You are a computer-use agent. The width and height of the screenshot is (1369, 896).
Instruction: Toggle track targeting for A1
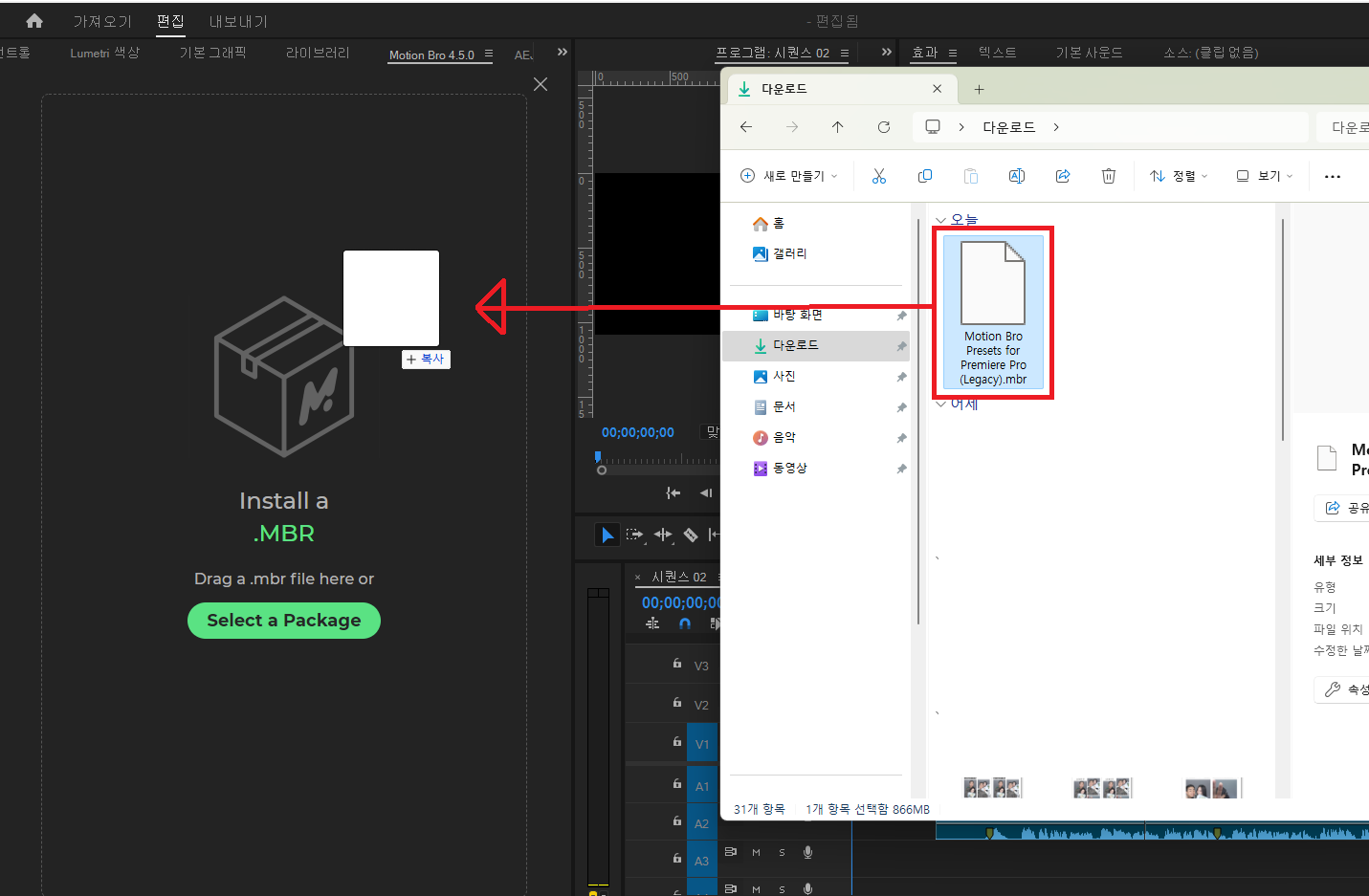coord(702,786)
